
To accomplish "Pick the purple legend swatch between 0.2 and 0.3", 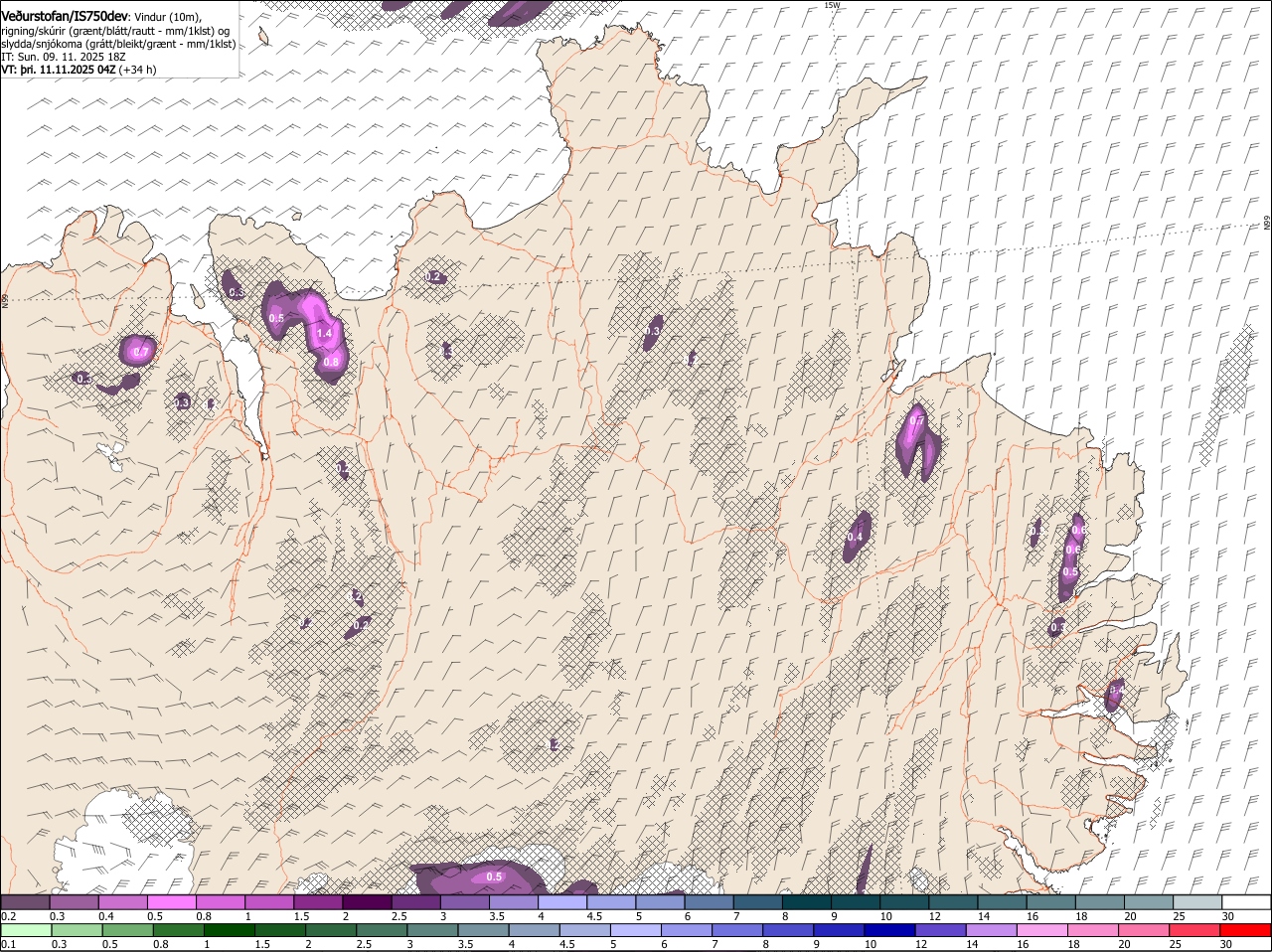I will (25, 902).
